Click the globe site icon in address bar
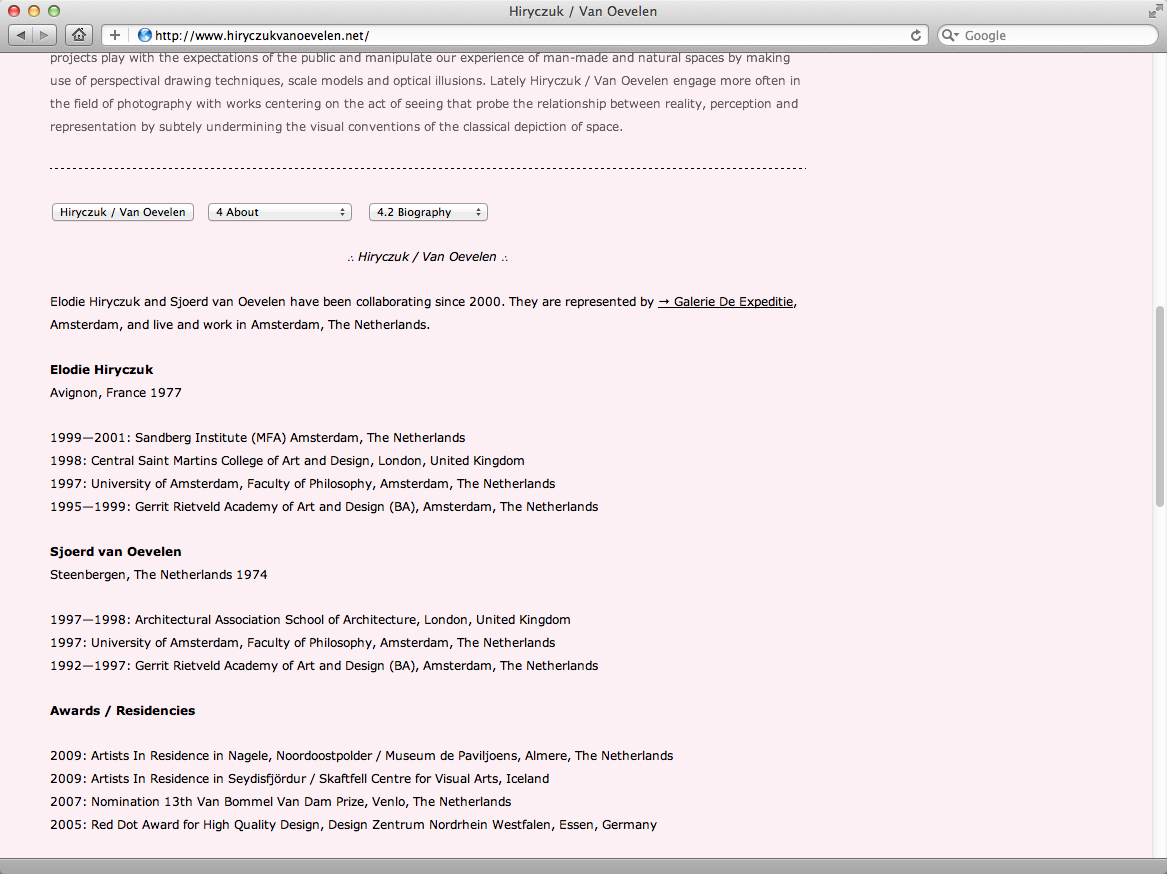This screenshot has width=1167, height=874. point(145,35)
